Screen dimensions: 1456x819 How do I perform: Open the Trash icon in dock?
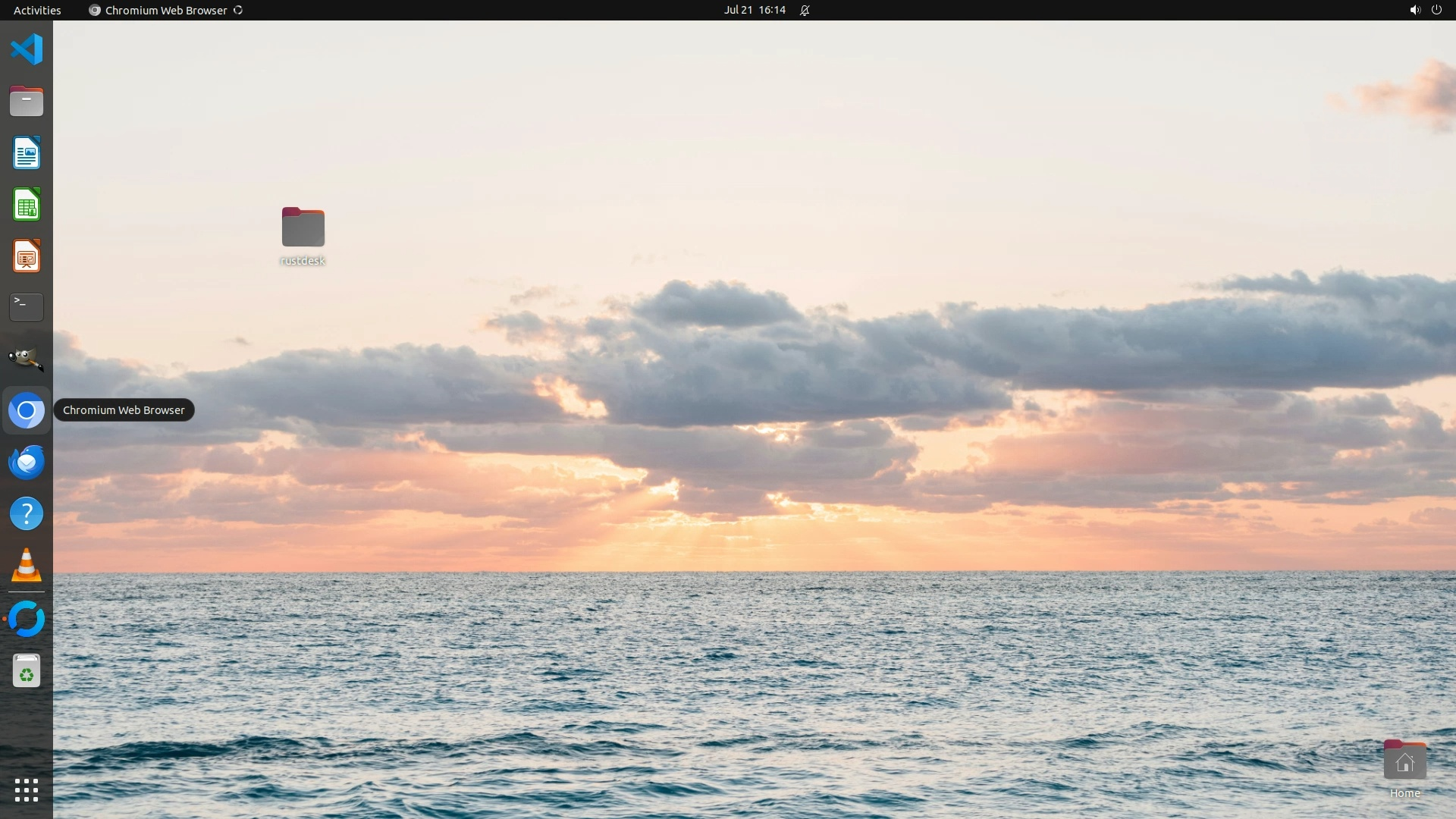[27, 671]
